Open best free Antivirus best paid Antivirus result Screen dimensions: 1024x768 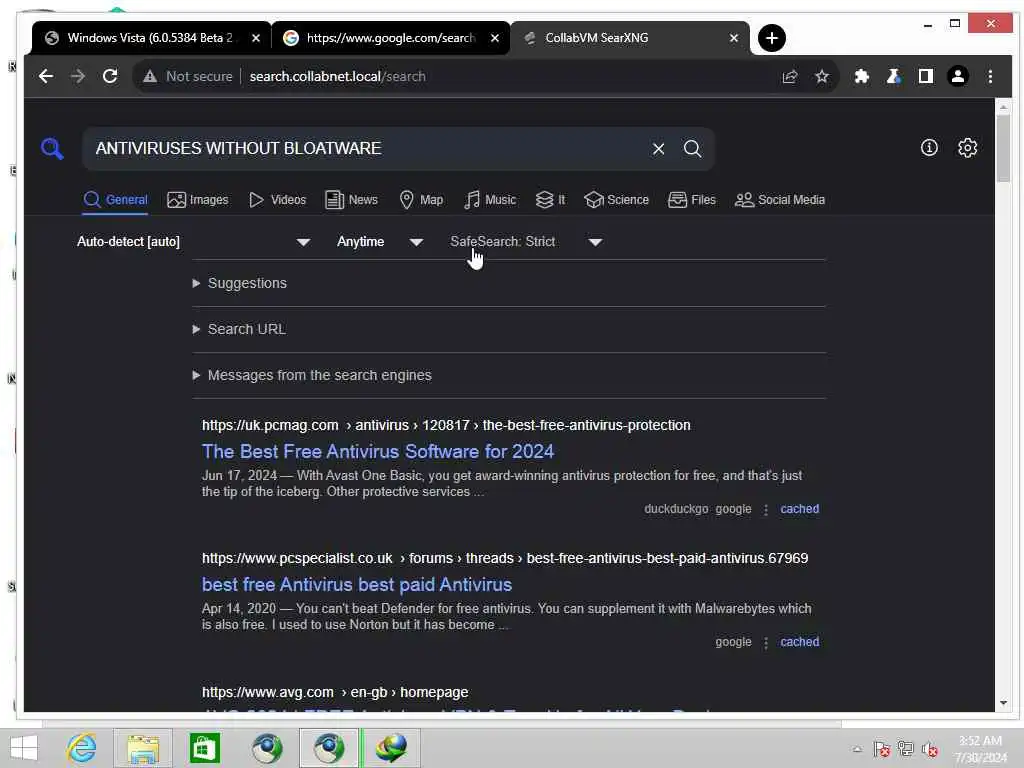click(357, 584)
